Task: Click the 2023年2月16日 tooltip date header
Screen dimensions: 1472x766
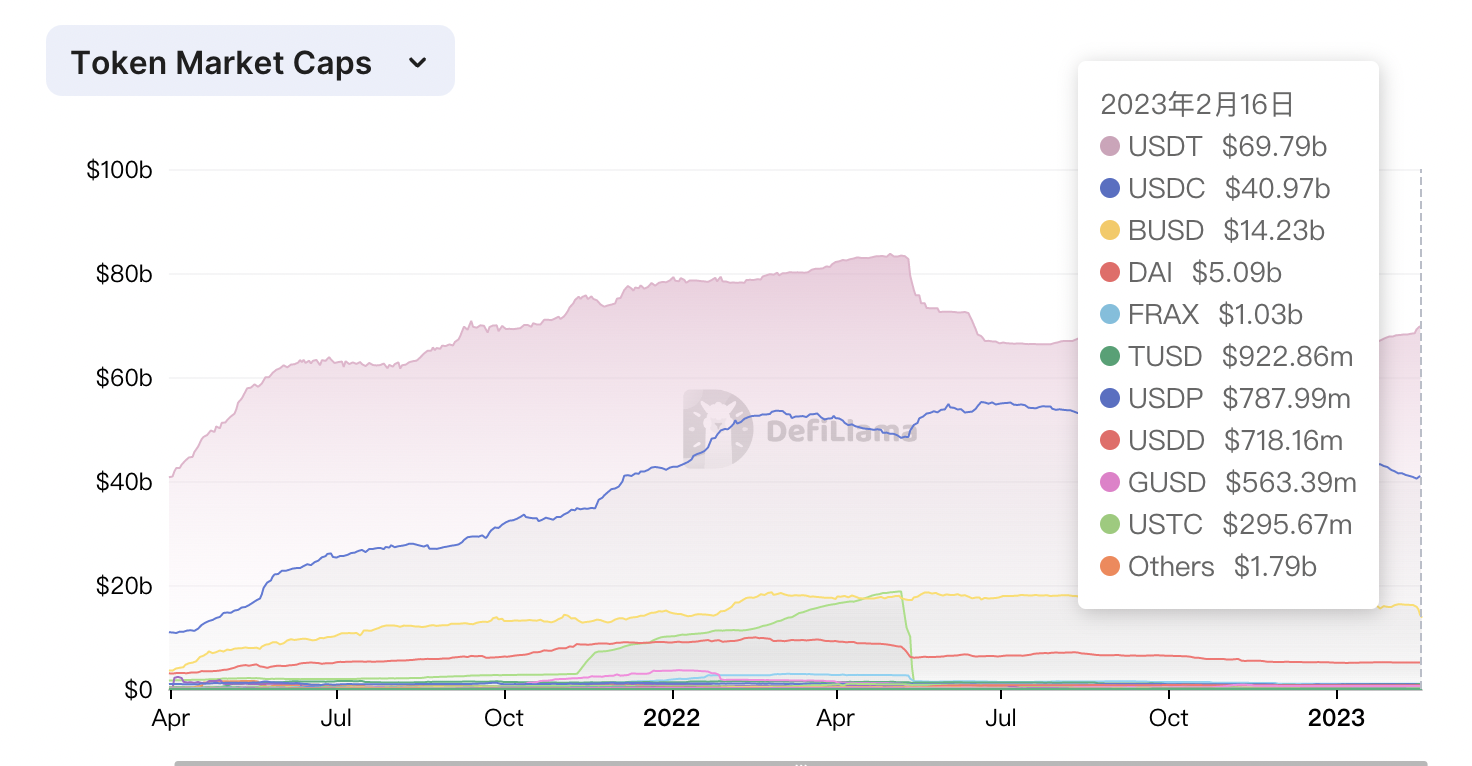Action: 1197,104
